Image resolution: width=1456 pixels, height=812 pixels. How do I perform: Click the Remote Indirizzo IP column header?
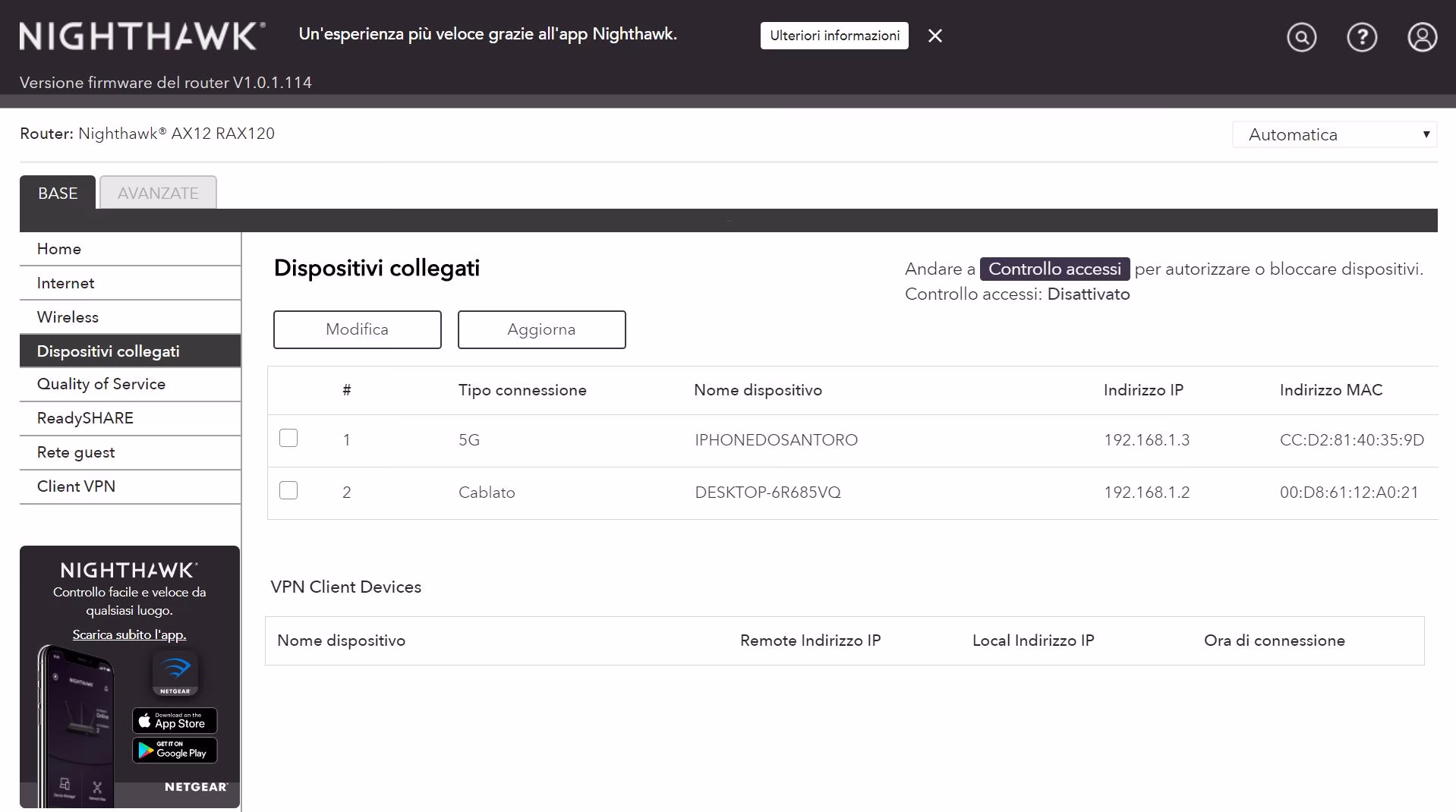(810, 640)
